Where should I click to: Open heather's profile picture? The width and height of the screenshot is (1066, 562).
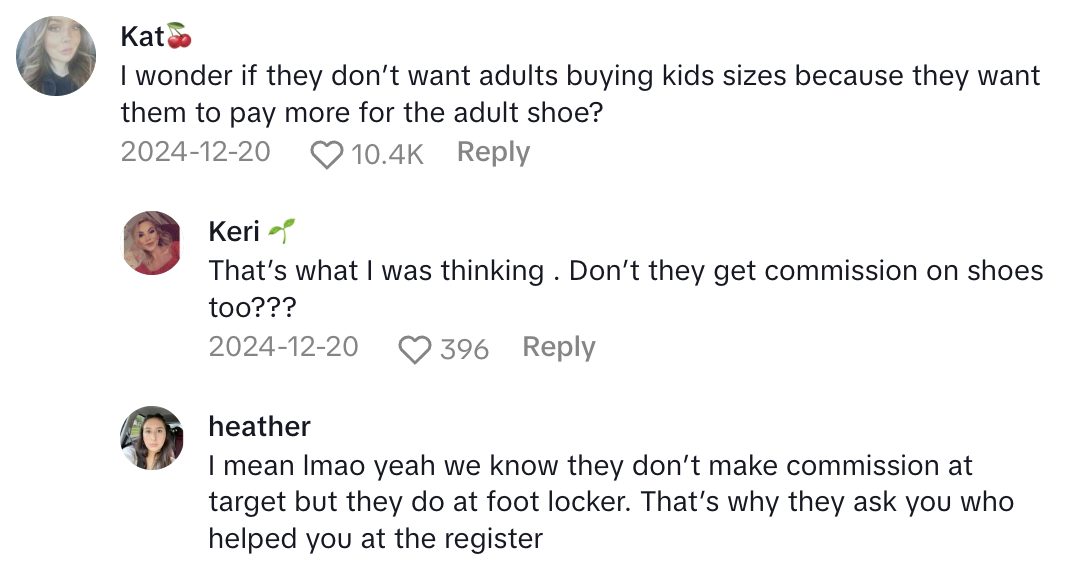[x=151, y=437]
